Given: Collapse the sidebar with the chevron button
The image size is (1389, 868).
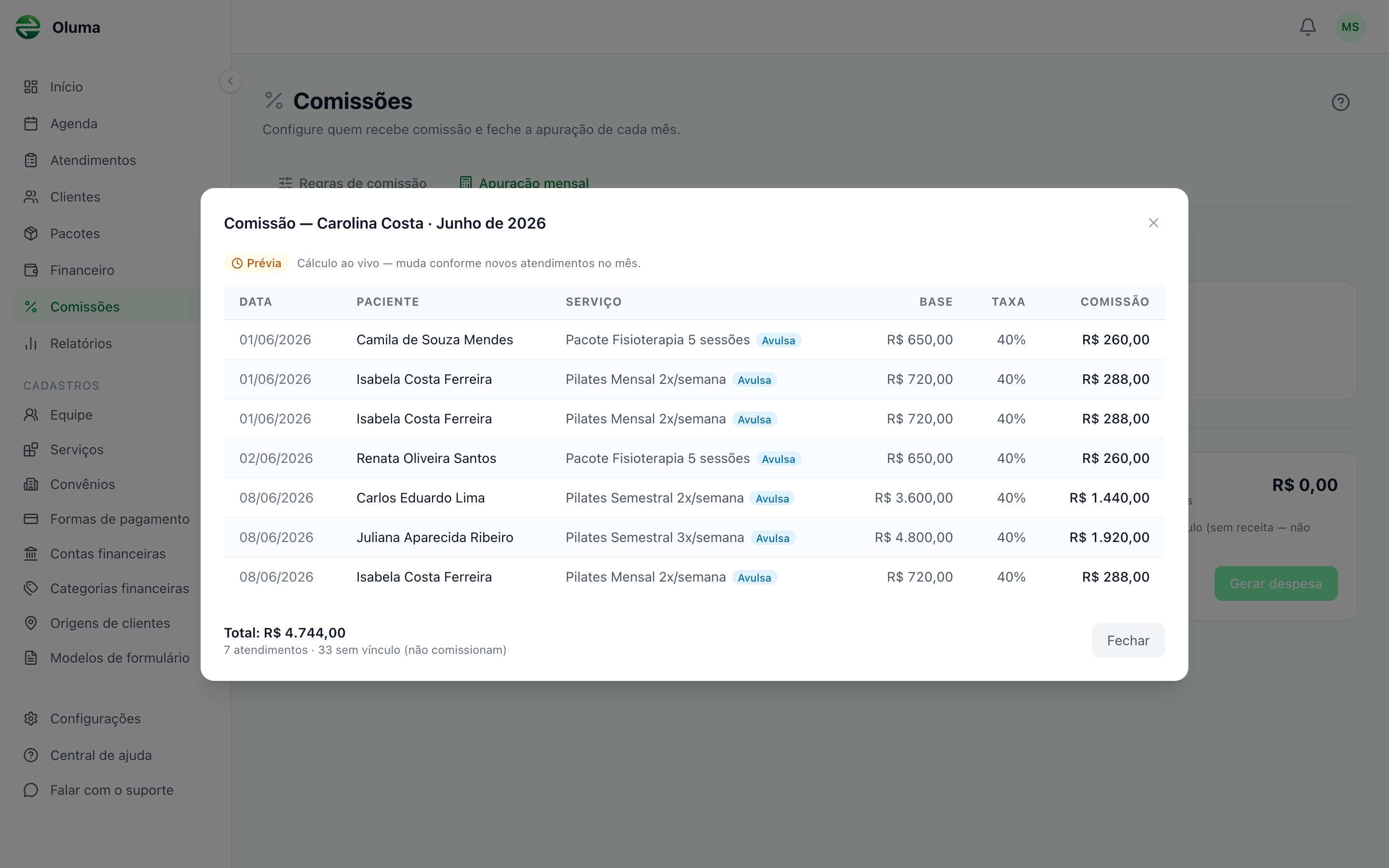Looking at the screenshot, I should (x=231, y=81).
